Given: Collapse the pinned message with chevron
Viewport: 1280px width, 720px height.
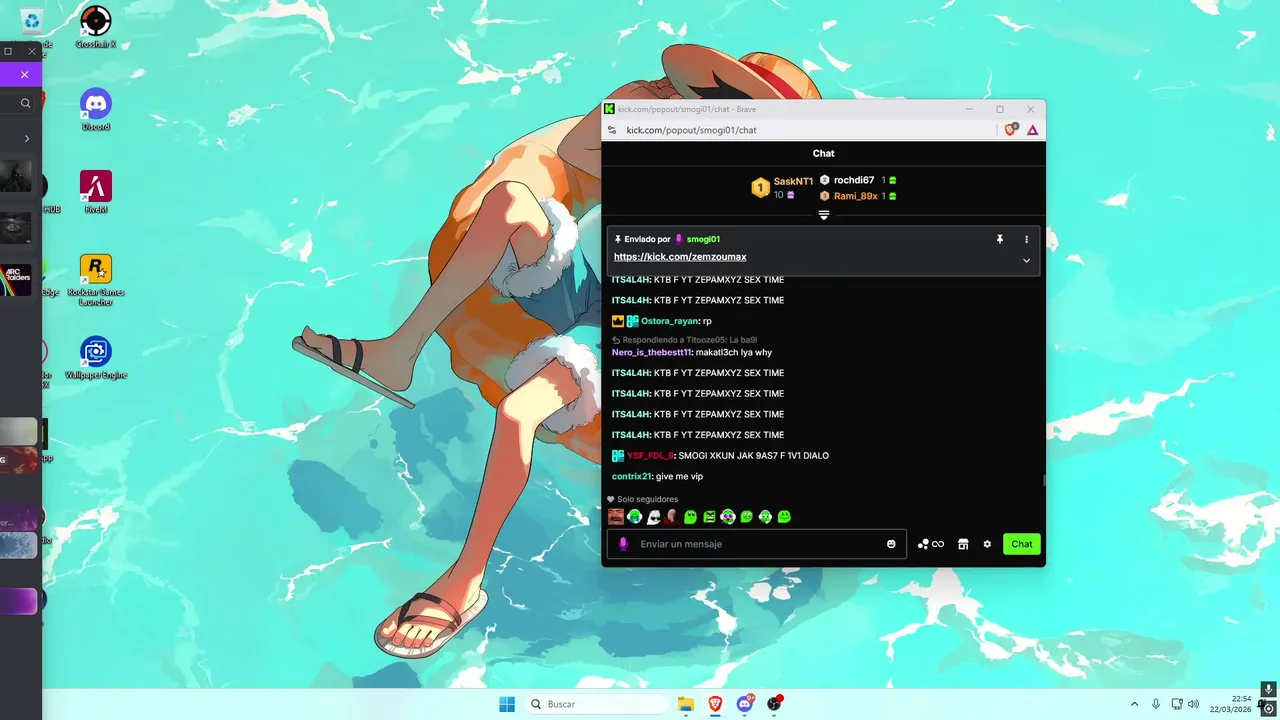Looking at the screenshot, I should tap(1026, 260).
